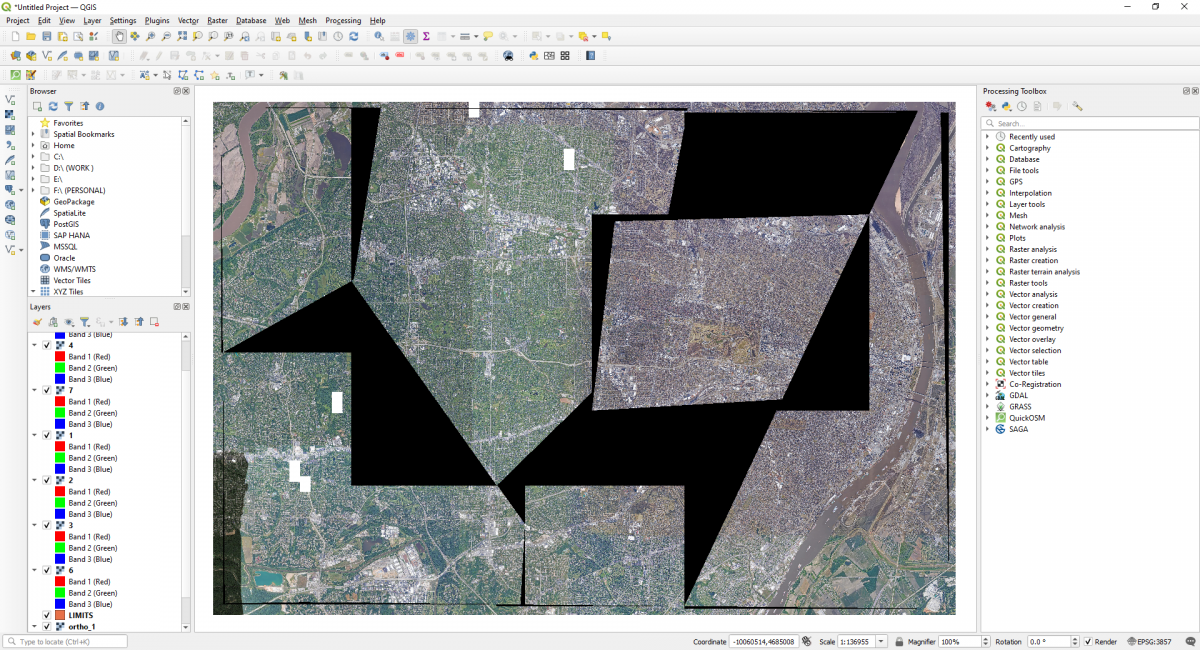This screenshot has width=1200, height=650.
Task: Expand the Vector geometry toolbox group
Action: (987, 328)
